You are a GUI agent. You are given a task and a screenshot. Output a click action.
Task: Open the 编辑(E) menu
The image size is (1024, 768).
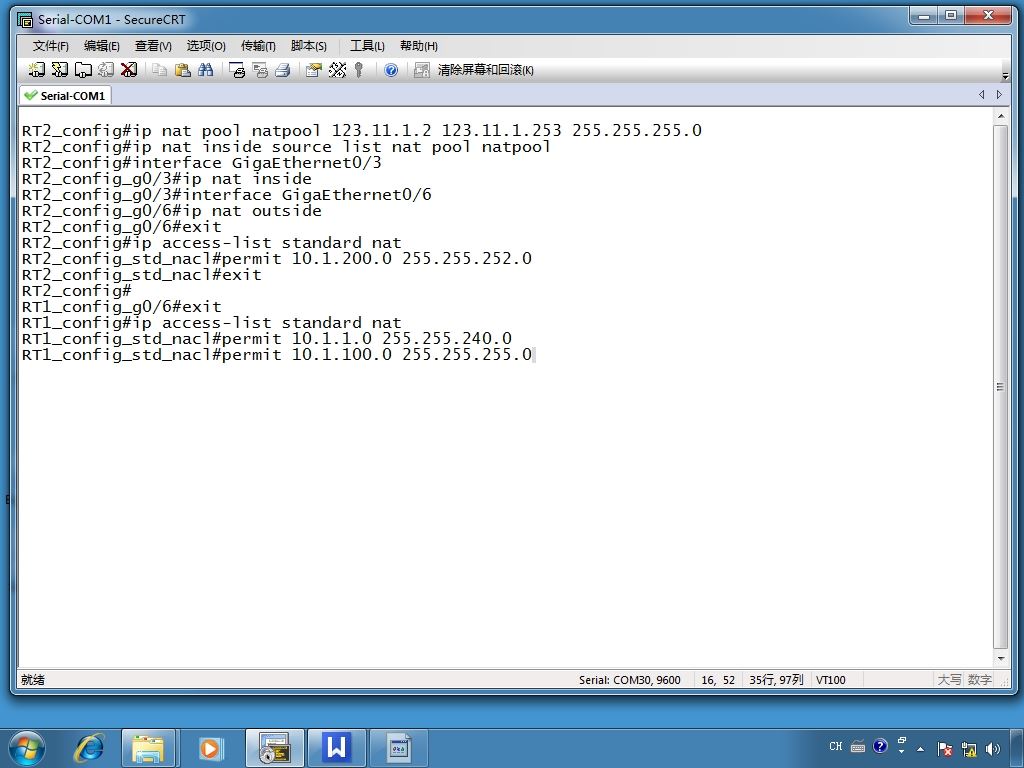click(x=101, y=46)
